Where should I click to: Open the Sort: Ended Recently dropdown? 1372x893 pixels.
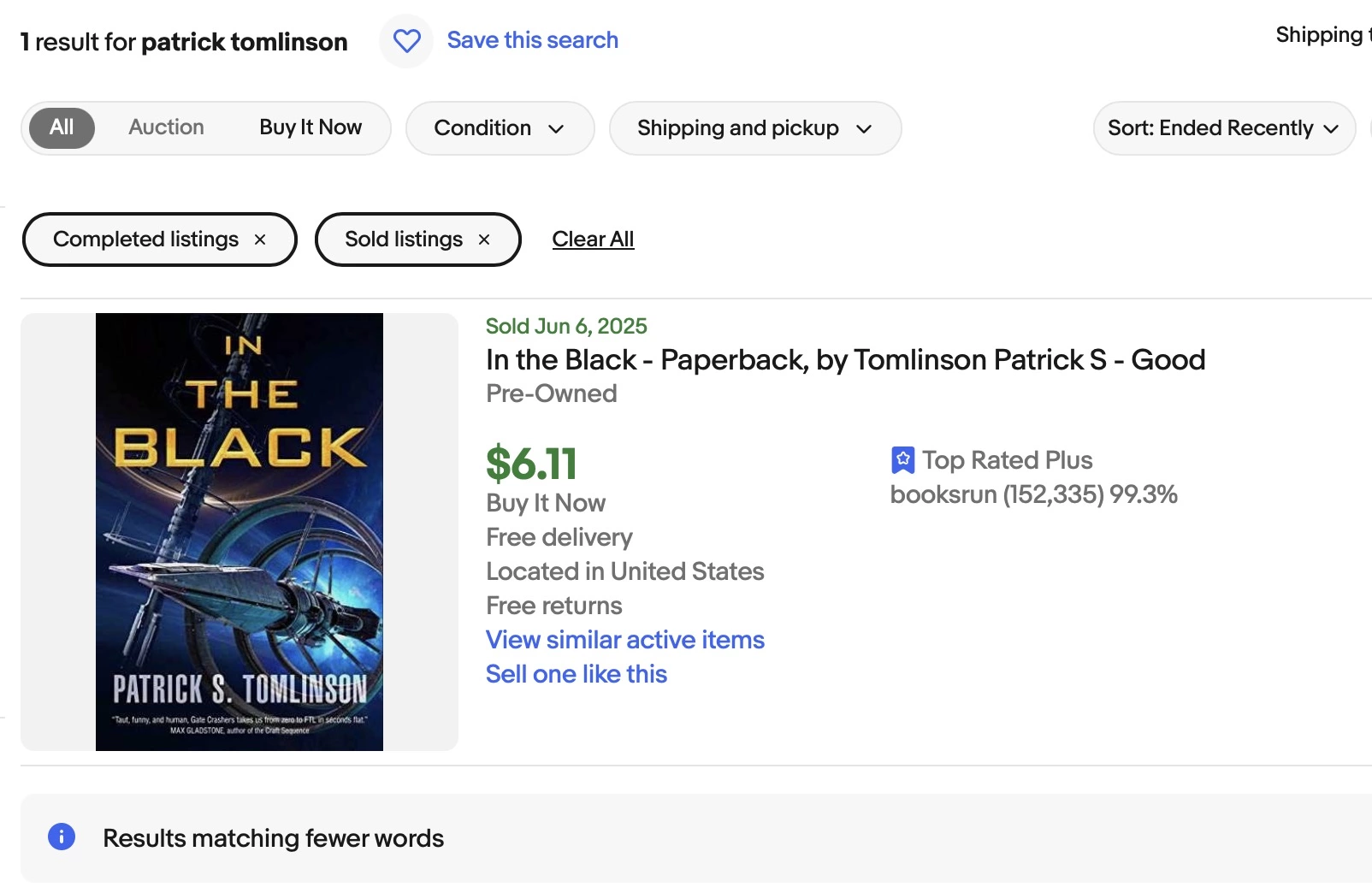coord(1224,128)
